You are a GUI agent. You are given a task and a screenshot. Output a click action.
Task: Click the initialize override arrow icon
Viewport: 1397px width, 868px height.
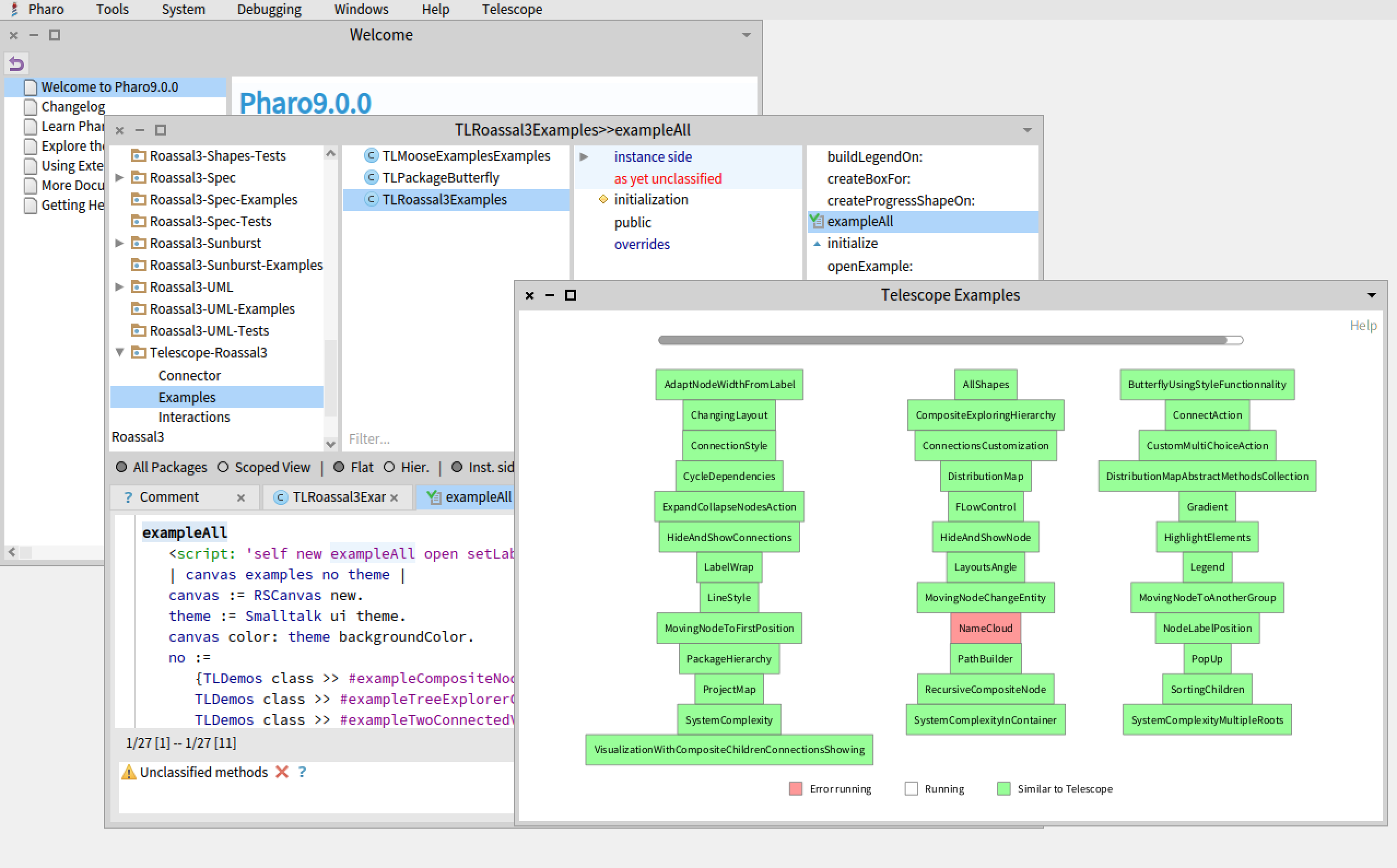[x=817, y=243]
